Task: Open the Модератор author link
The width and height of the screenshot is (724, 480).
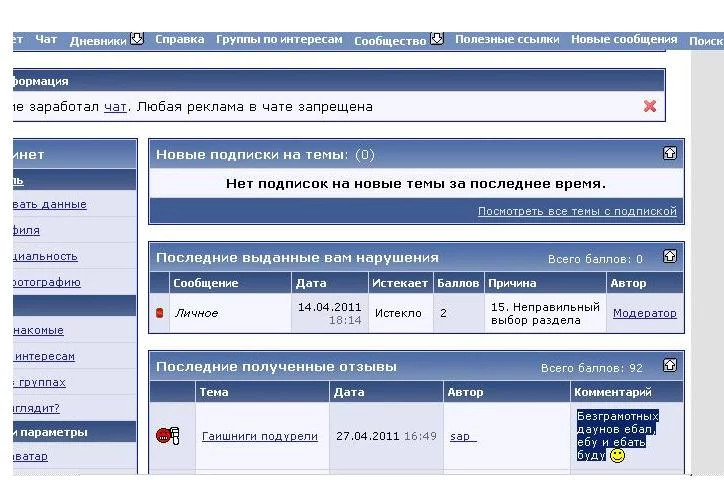Action: coord(645,313)
